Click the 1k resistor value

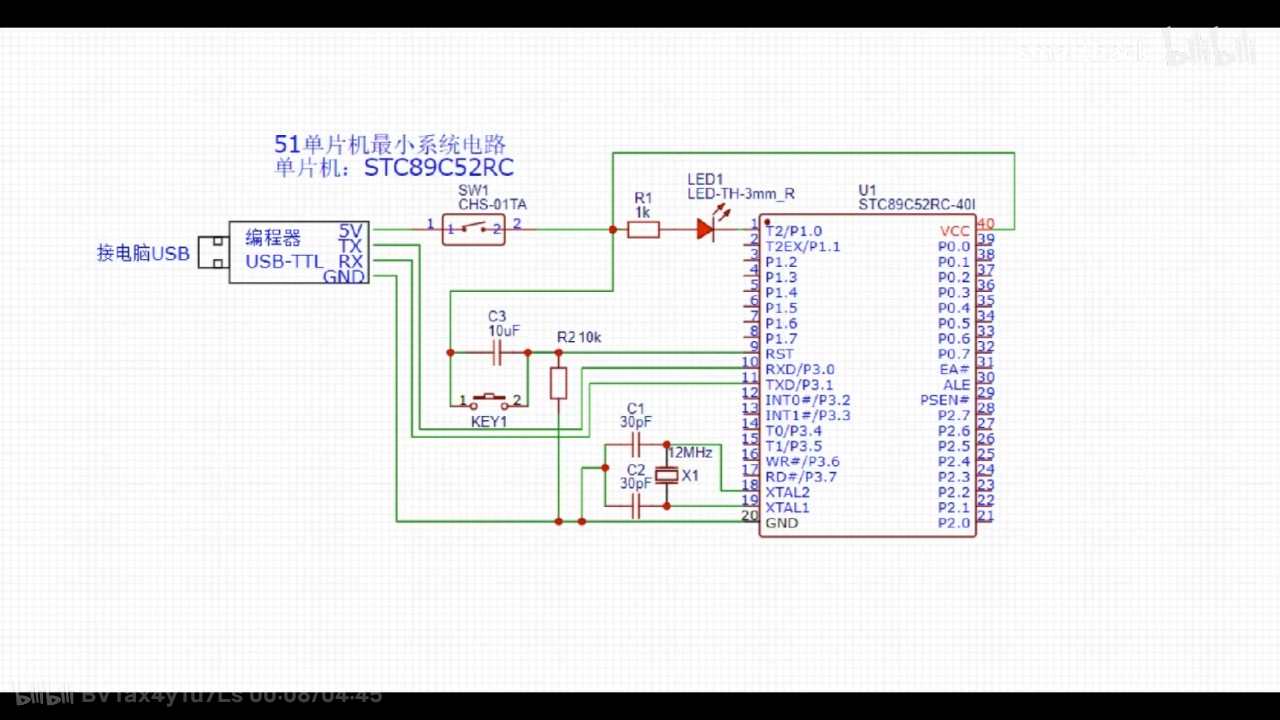[643, 213]
